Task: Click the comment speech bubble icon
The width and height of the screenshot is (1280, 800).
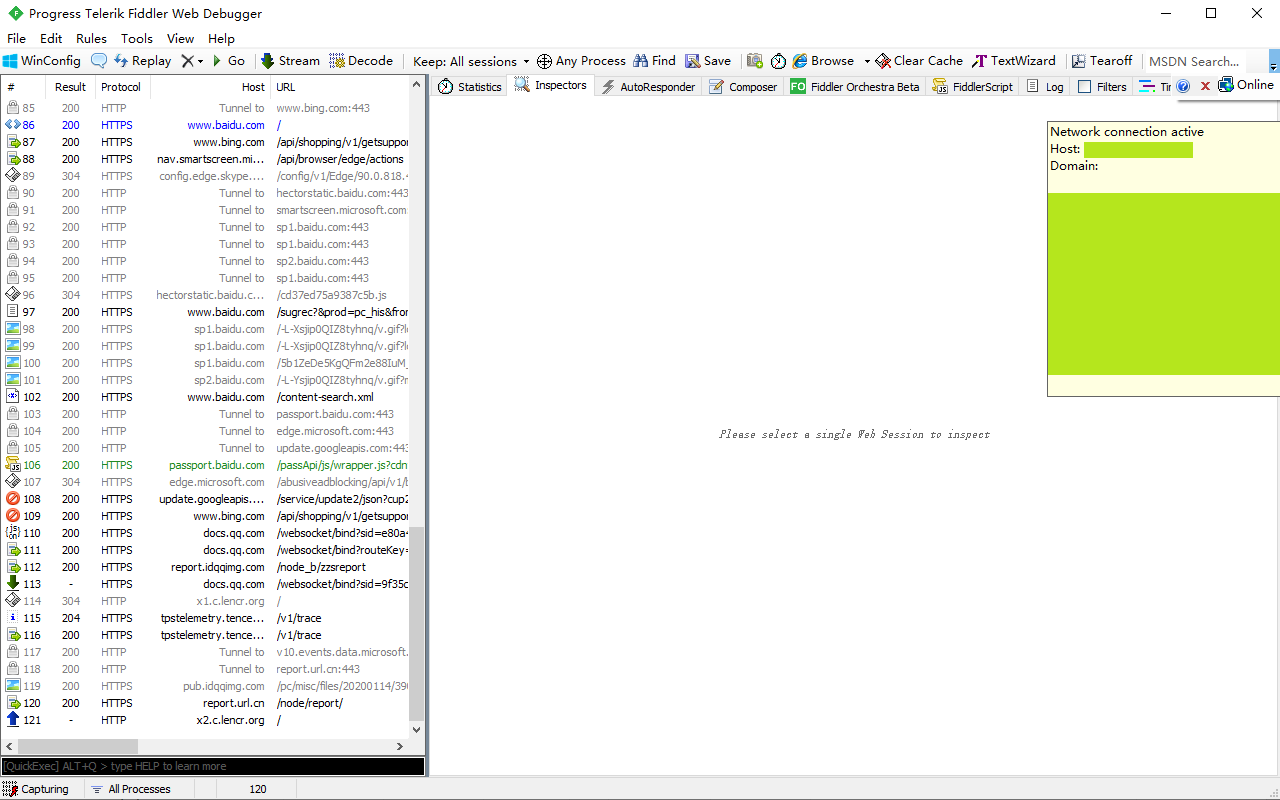Action: point(99,61)
